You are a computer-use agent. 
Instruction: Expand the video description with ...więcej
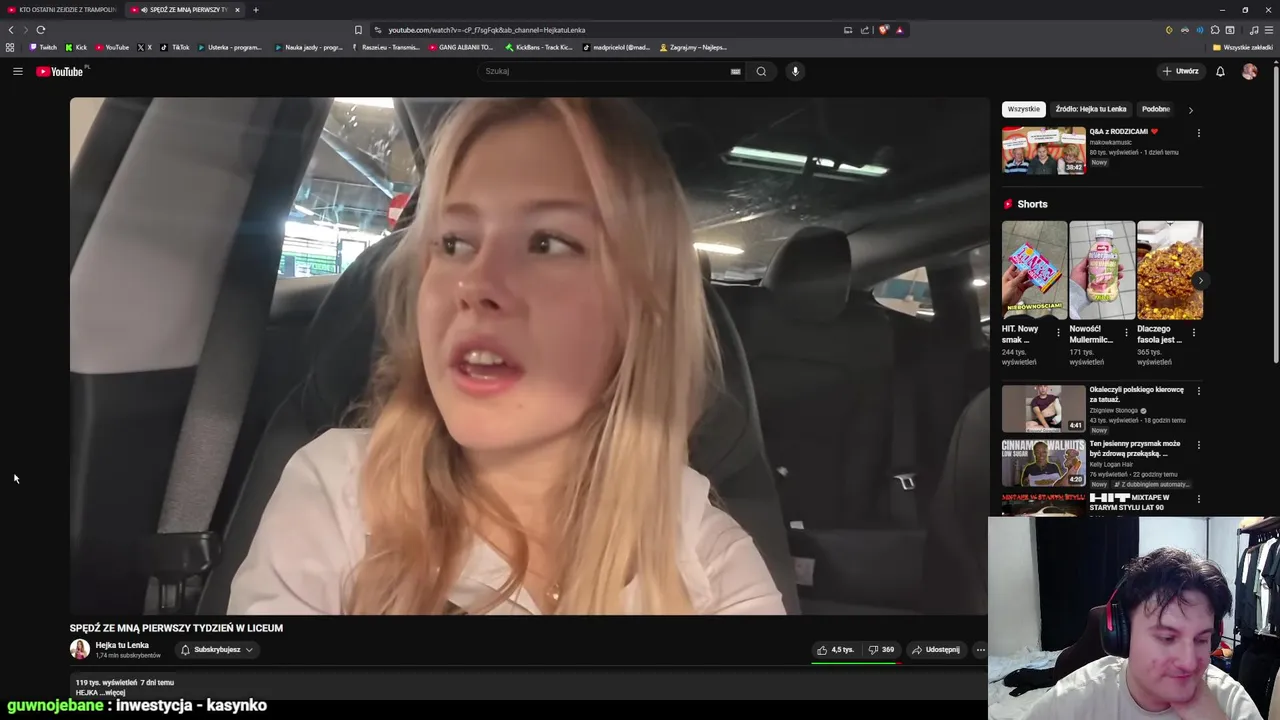[112, 693]
